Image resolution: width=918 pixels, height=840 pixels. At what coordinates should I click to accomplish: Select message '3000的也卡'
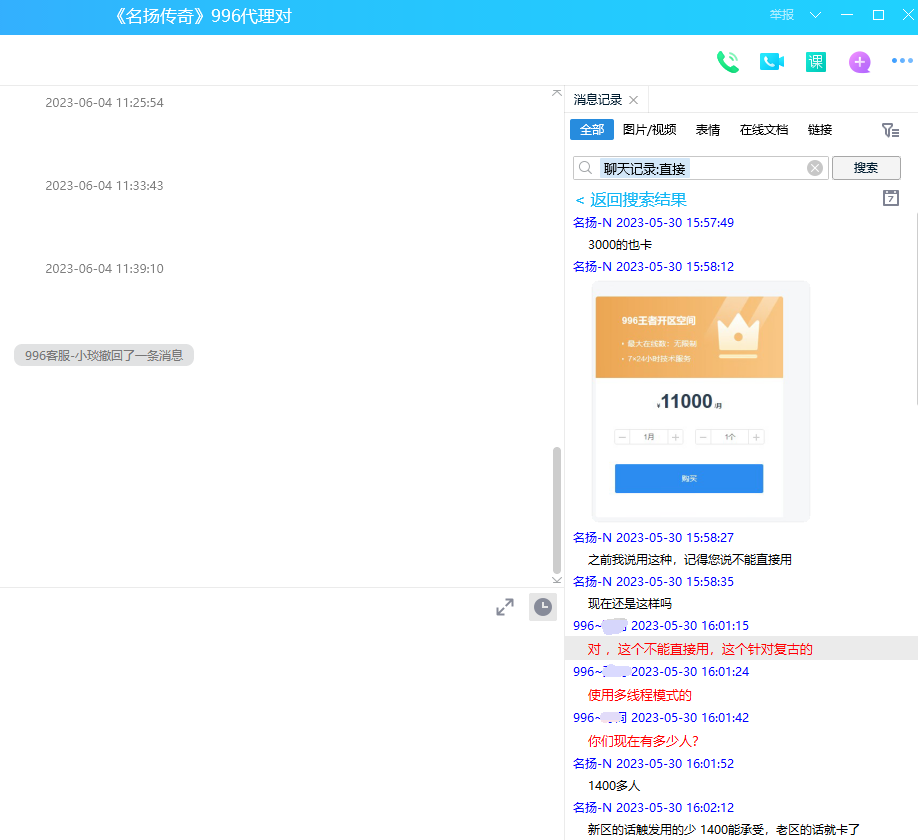click(x=620, y=245)
